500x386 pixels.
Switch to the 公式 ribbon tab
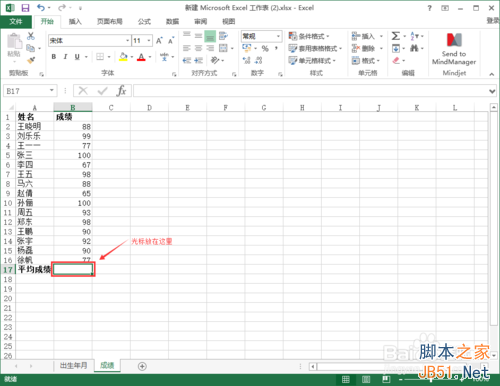point(144,22)
